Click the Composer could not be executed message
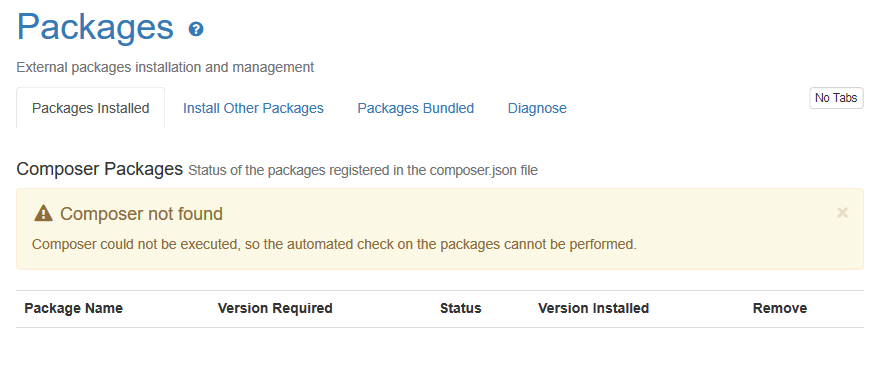 [334, 245]
